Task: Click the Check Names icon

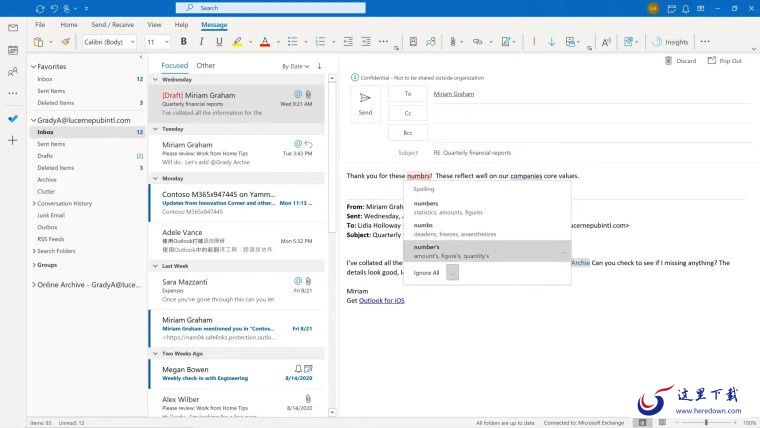Action: (x=430, y=42)
